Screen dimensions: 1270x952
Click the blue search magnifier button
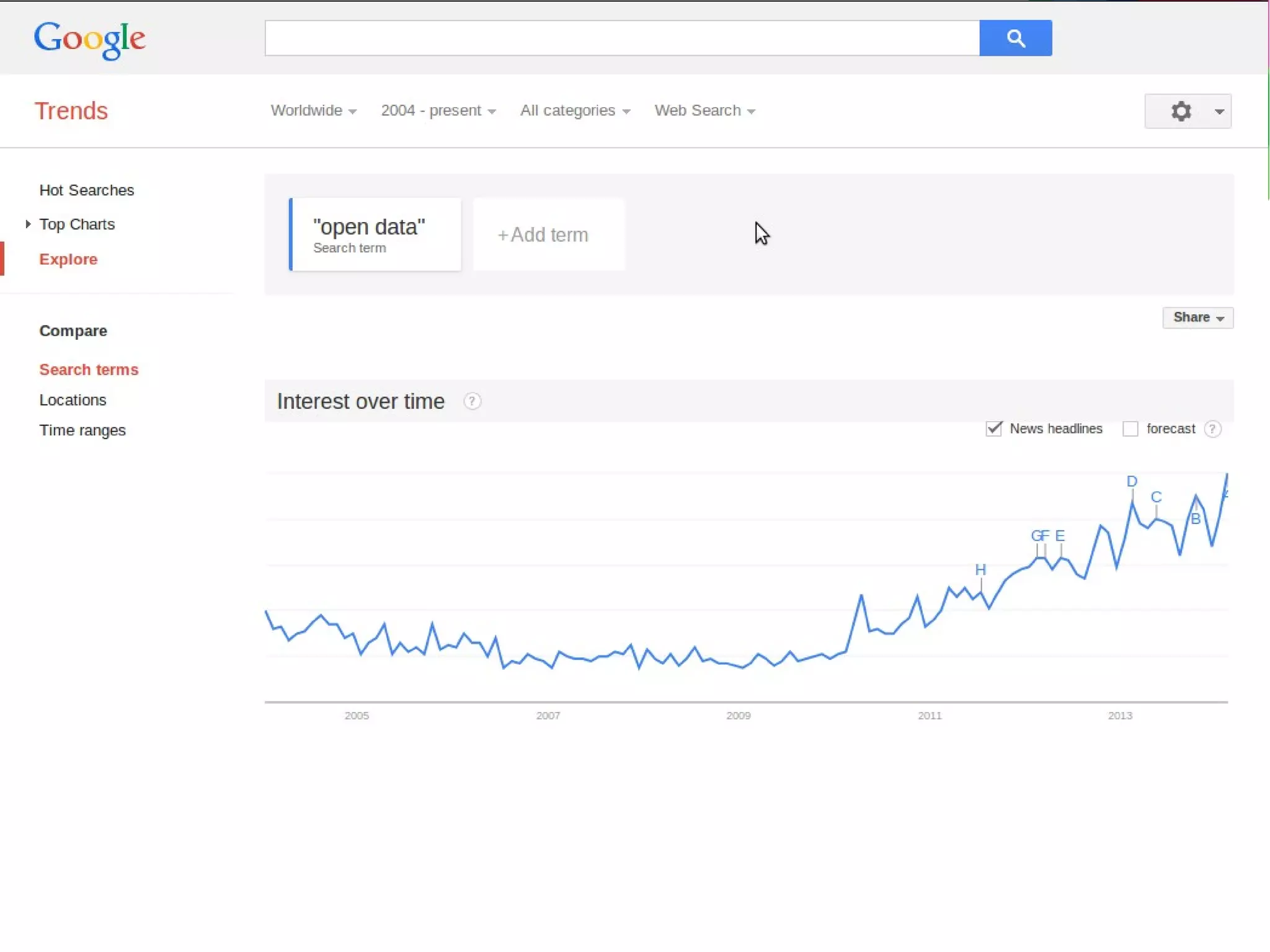pyautogui.click(x=1015, y=38)
